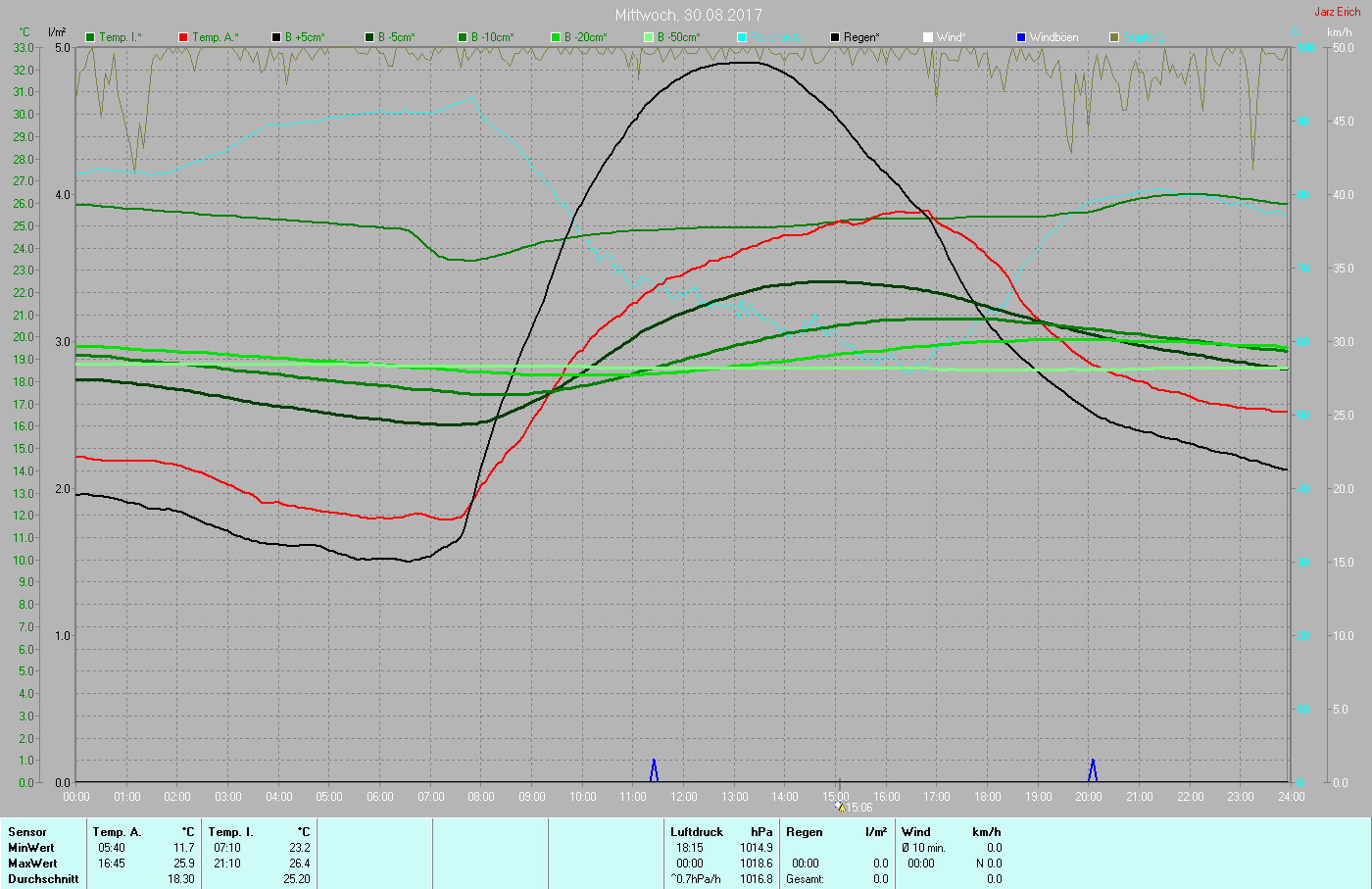Select the 'Regen*' legend label

click(861, 37)
